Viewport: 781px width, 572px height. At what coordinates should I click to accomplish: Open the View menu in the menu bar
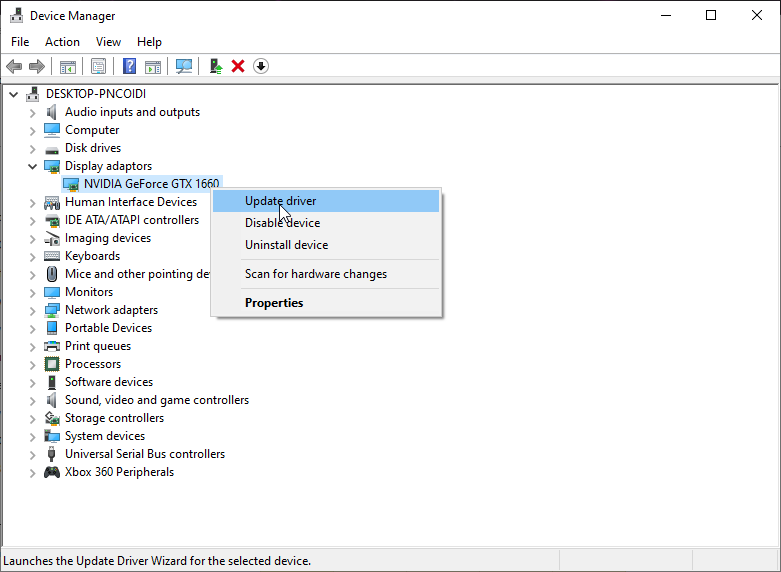[x=108, y=42]
